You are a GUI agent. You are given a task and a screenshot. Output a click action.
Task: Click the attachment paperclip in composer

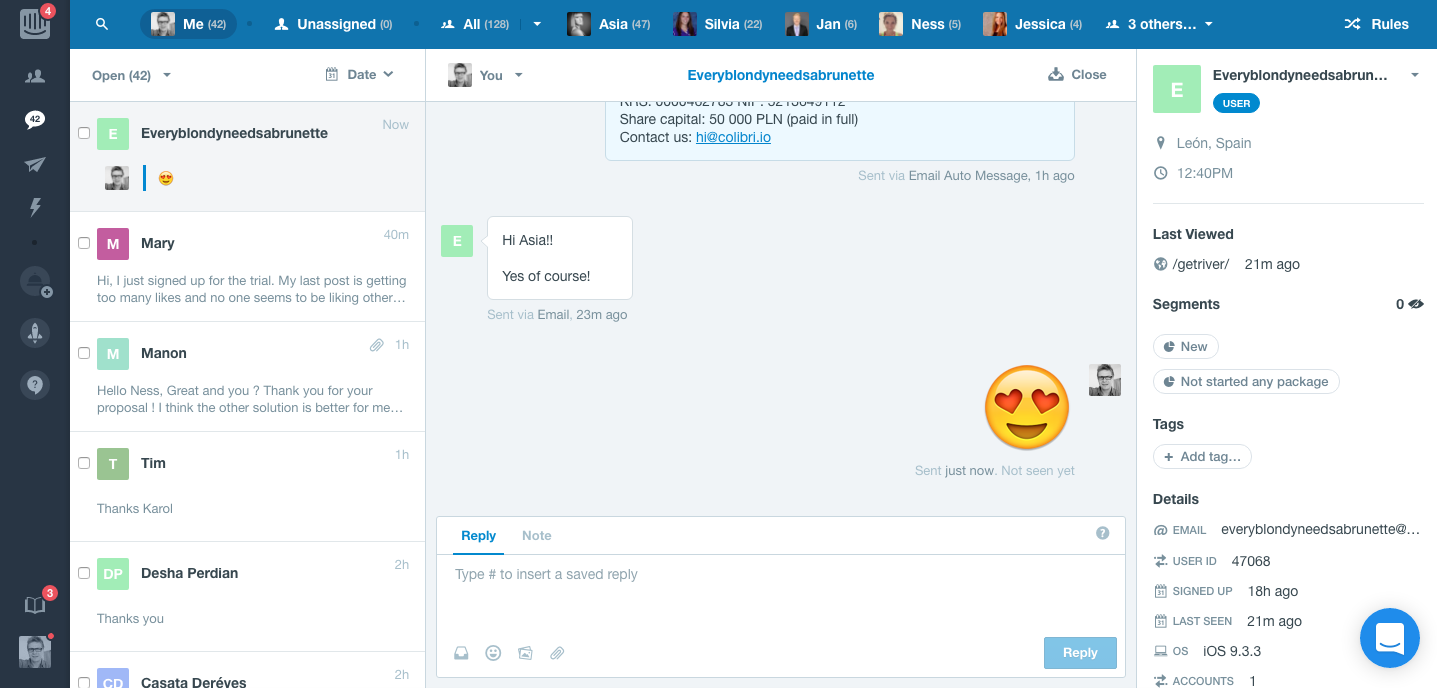(558, 653)
